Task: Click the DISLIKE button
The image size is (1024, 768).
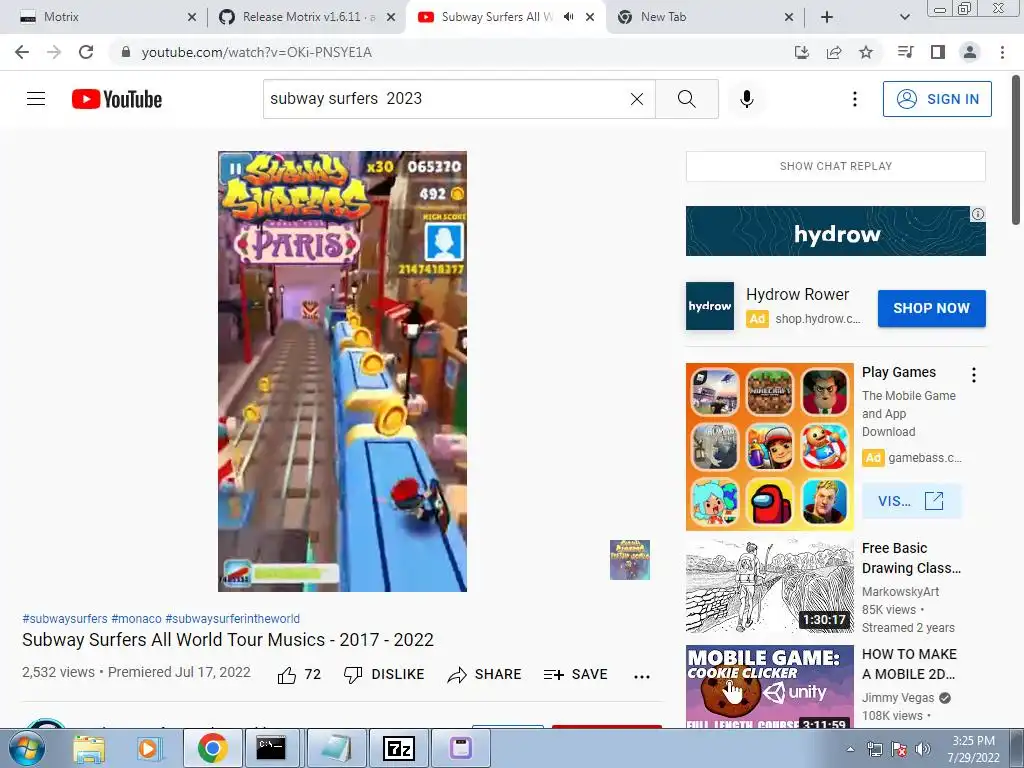Action: [384, 675]
